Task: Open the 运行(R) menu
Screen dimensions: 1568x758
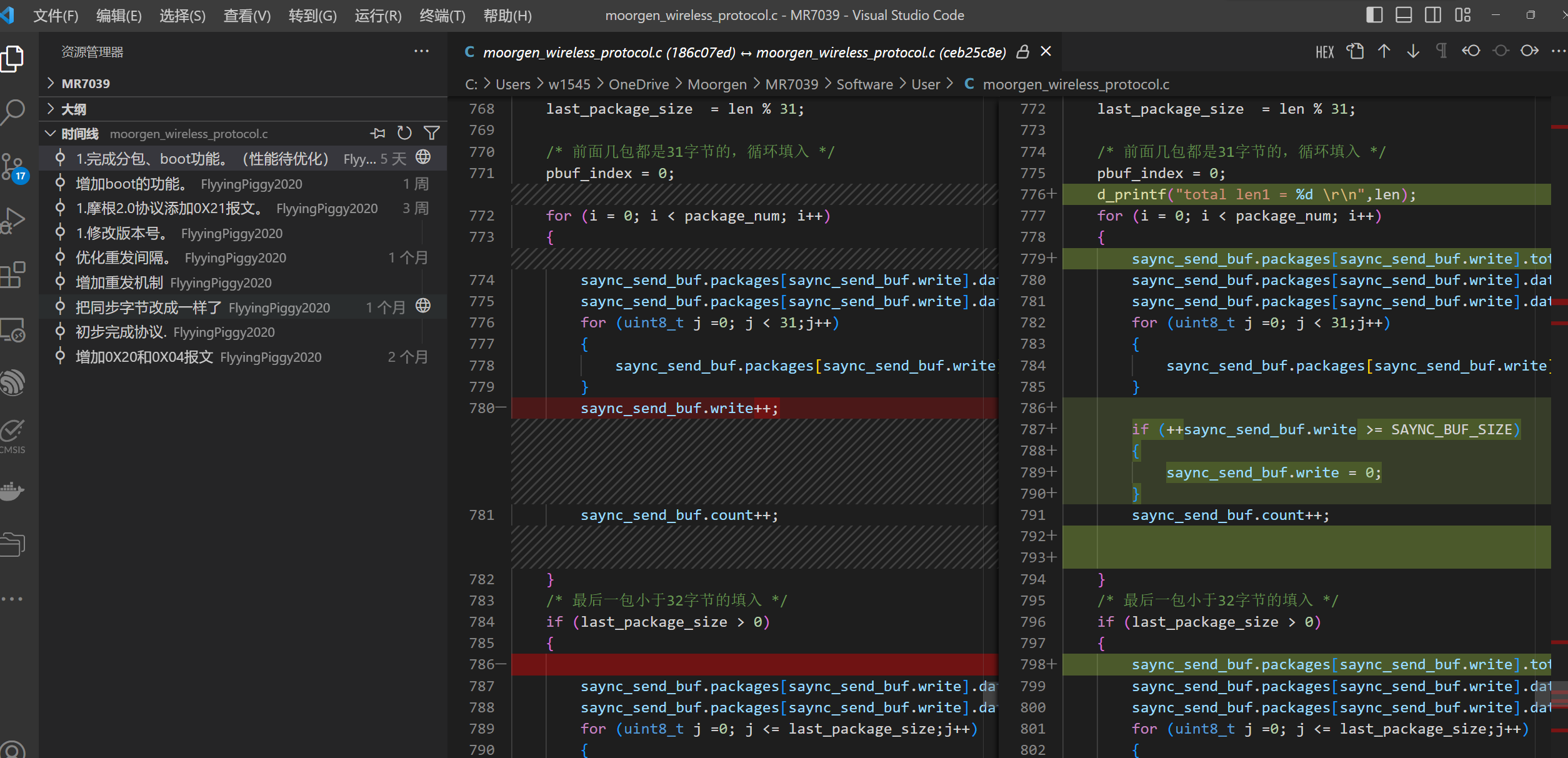Action: (x=378, y=16)
